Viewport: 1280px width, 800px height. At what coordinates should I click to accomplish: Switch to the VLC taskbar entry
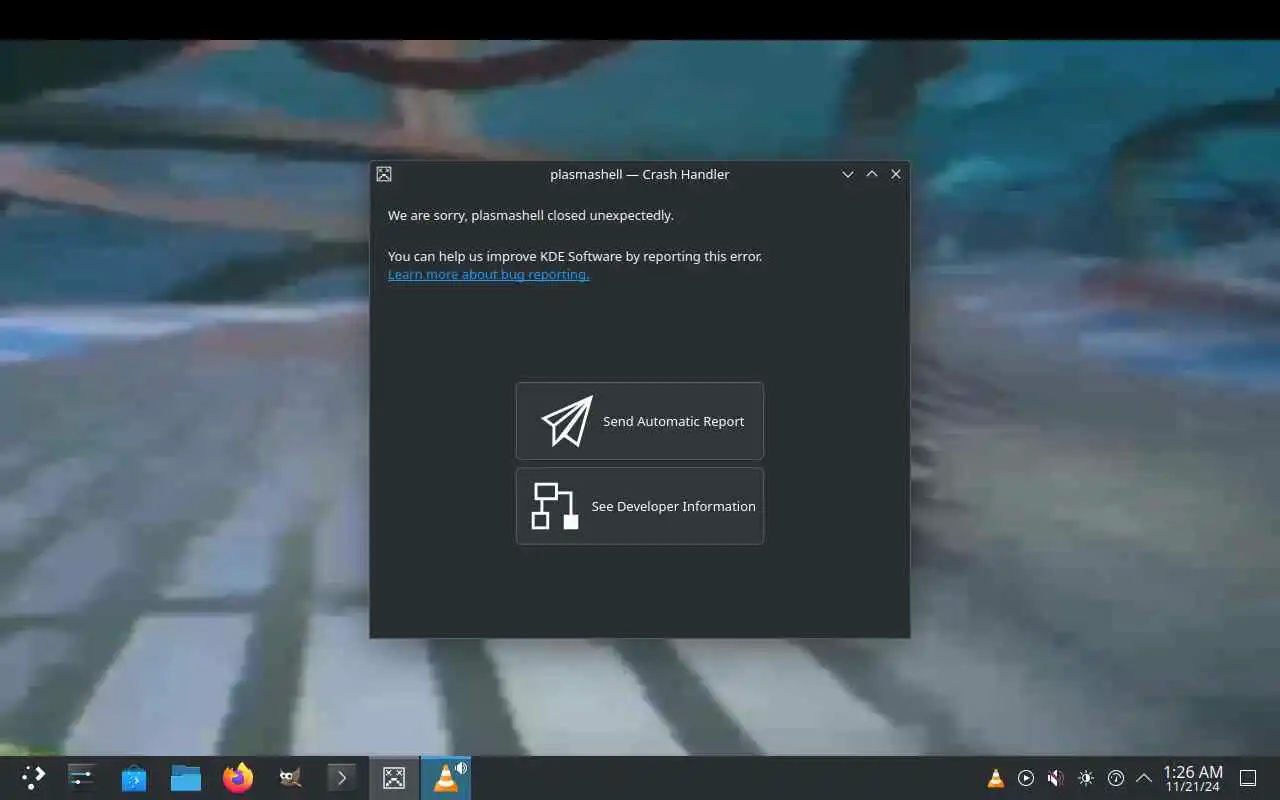[x=446, y=778]
